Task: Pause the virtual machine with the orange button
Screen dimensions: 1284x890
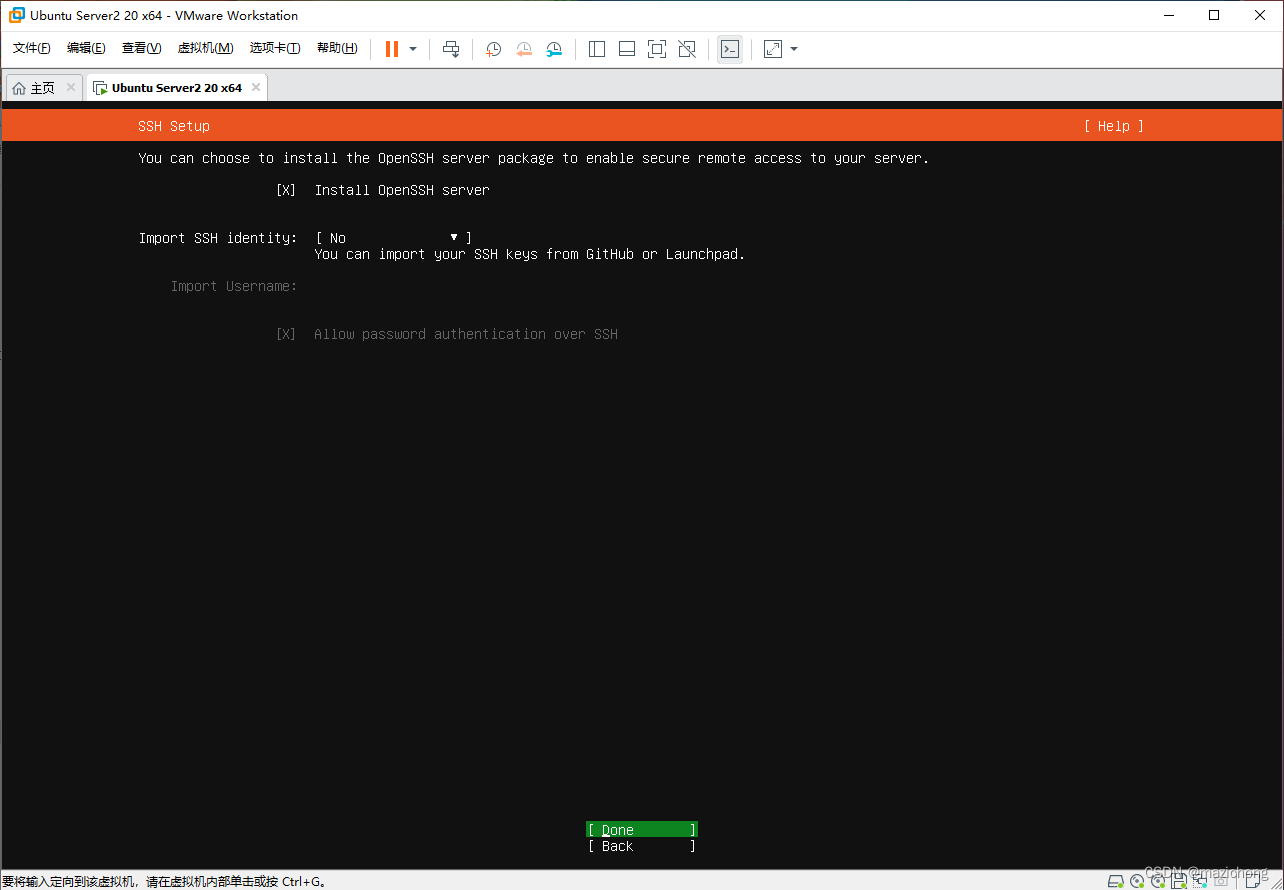Action: (x=392, y=49)
